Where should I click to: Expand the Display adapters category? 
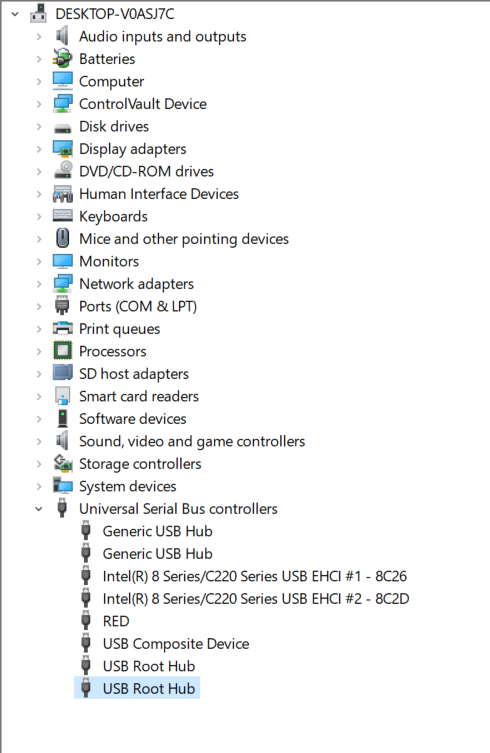coord(39,149)
